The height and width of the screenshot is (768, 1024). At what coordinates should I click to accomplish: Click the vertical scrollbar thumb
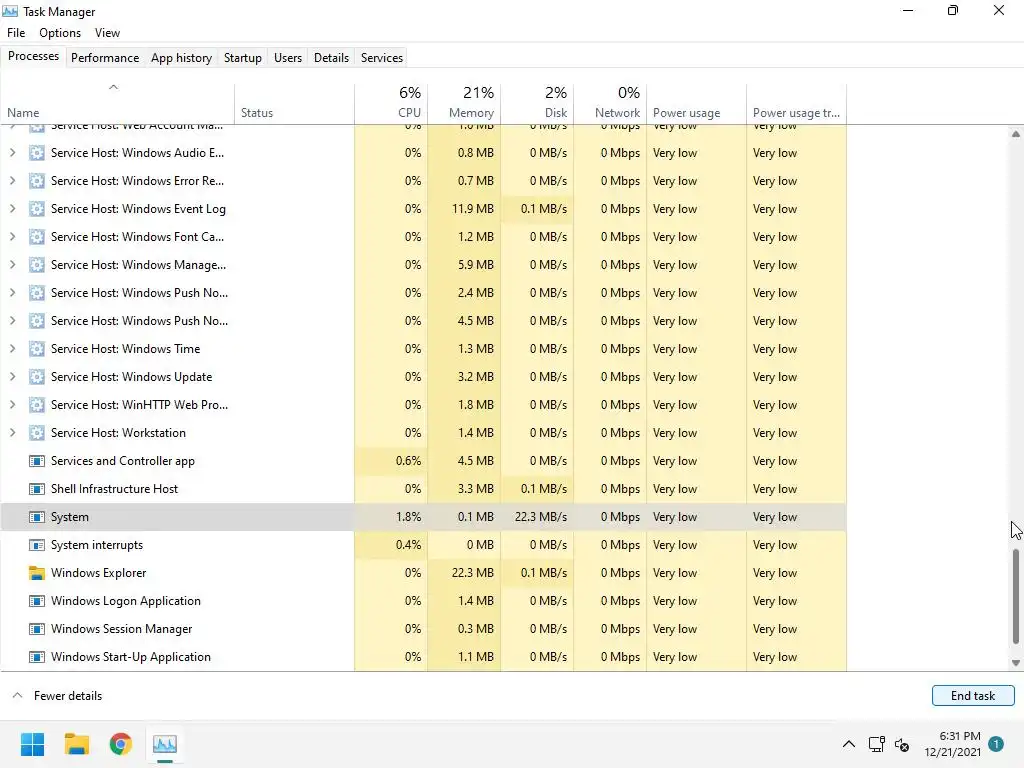pyautogui.click(x=1016, y=596)
